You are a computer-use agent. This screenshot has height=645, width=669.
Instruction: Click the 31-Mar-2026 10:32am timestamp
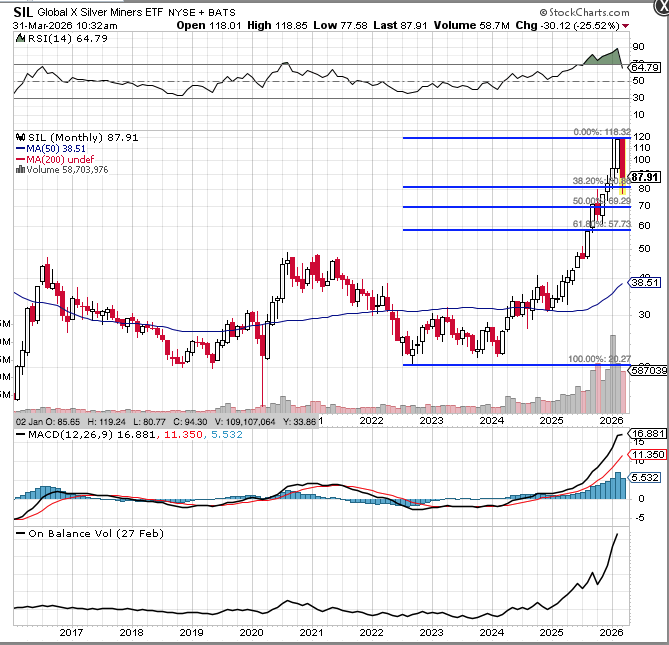pyautogui.click(x=65, y=26)
